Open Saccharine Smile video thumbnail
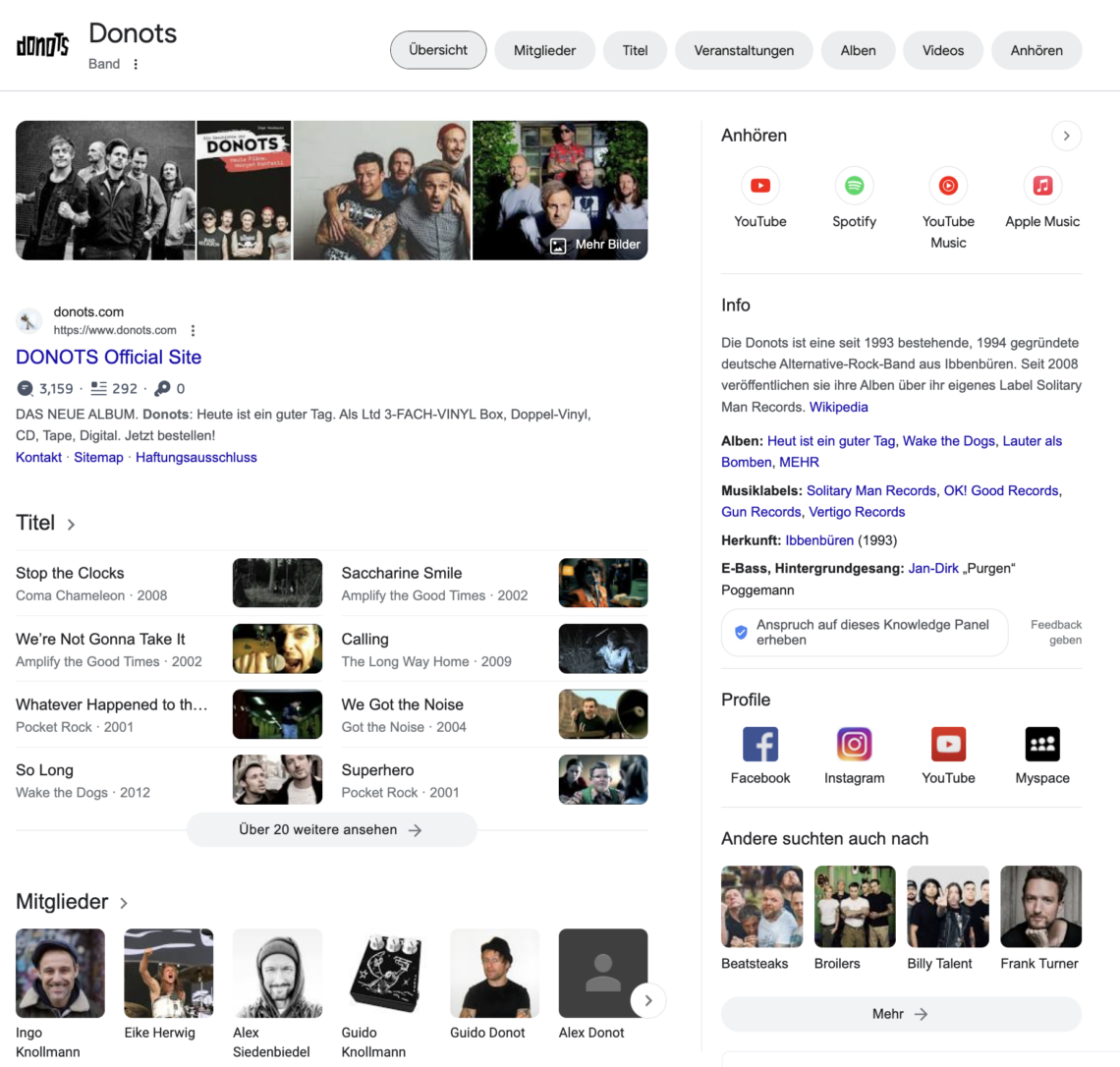This screenshot has height=1067, width=1120. tap(603, 583)
